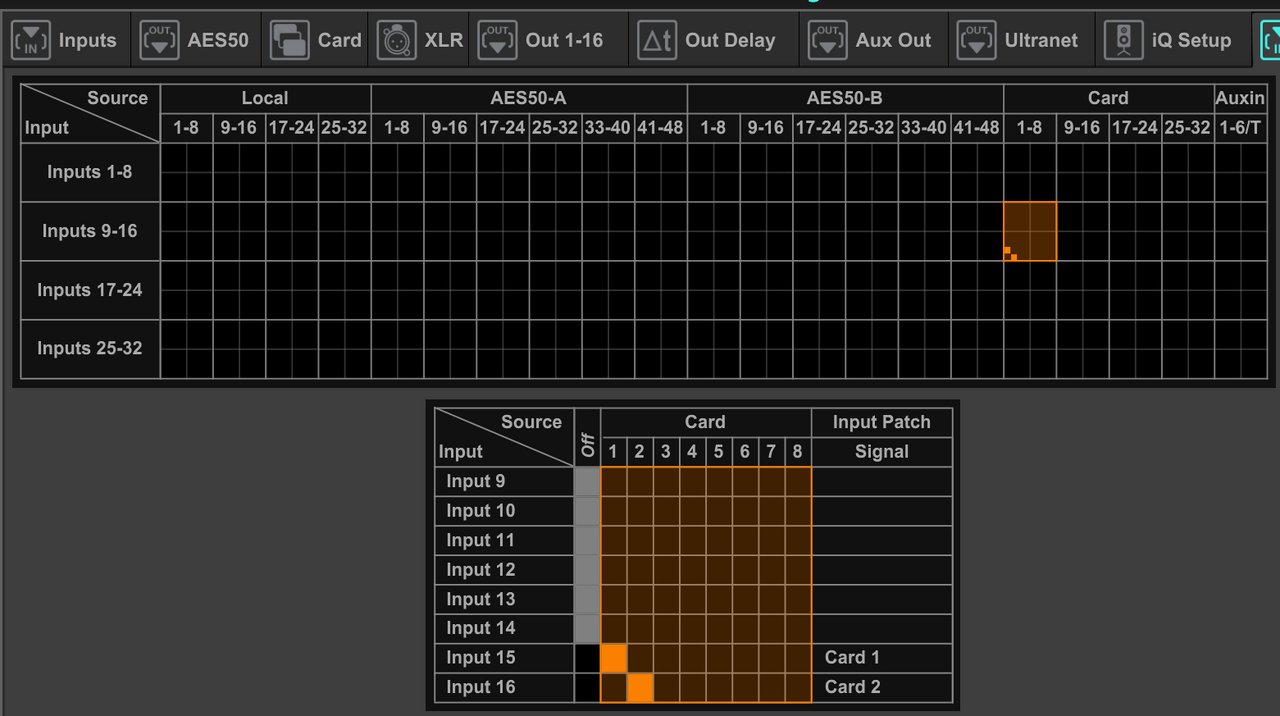Screen dimensions: 1280x716
Task: Route Card 8 to Input 16
Action: pyautogui.click(x=797, y=687)
